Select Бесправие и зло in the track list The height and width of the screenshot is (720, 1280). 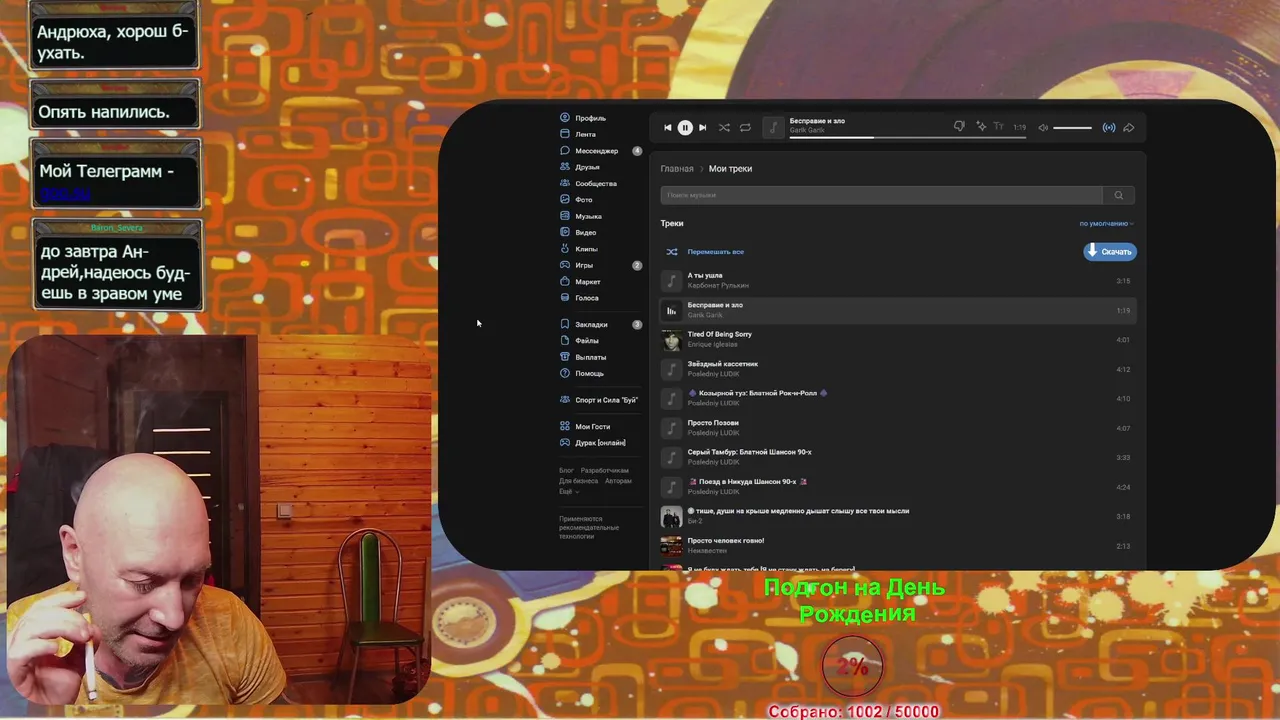(897, 310)
